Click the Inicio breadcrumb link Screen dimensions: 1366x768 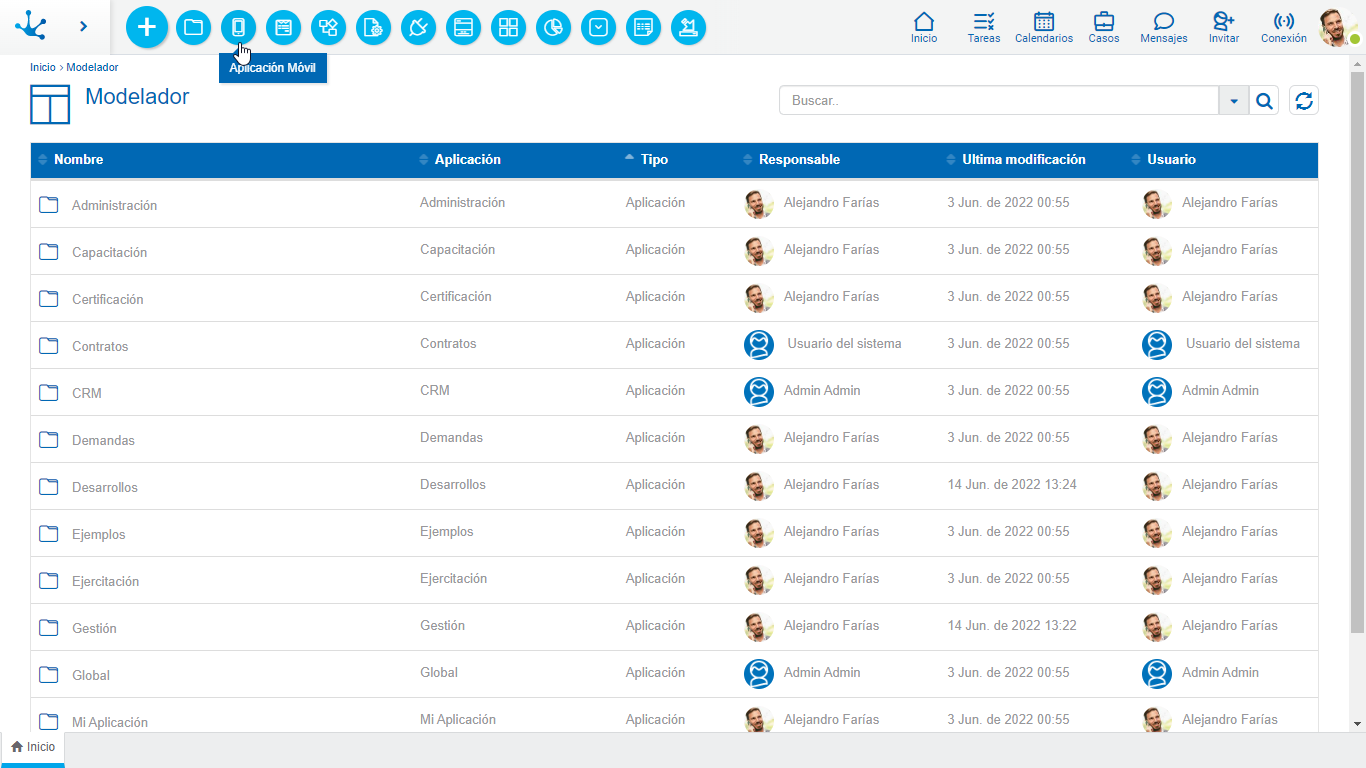pos(43,67)
